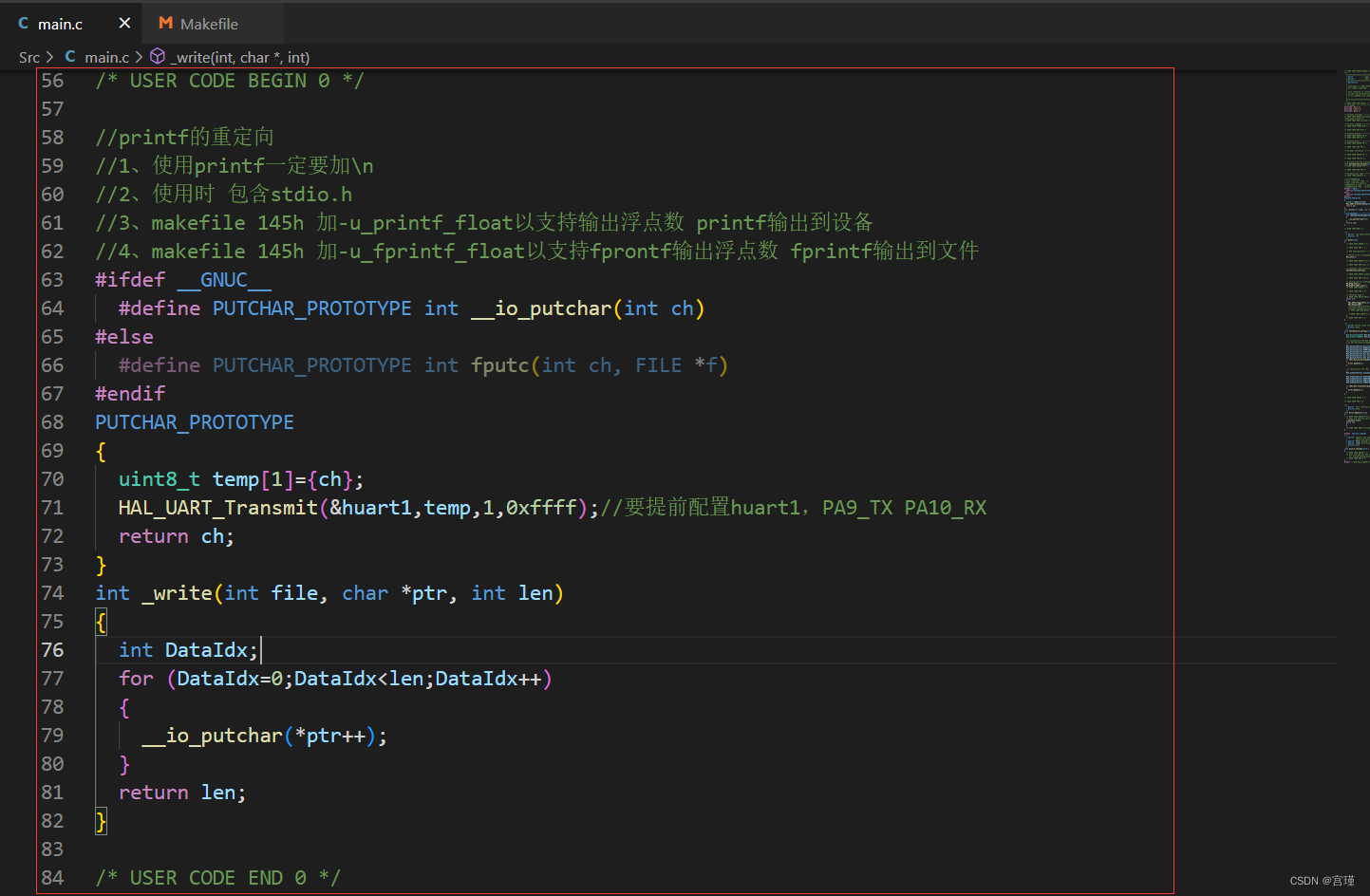The width and height of the screenshot is (1370, 896).
Task: Close the main.c tab
Action: (x=124, y=23)
